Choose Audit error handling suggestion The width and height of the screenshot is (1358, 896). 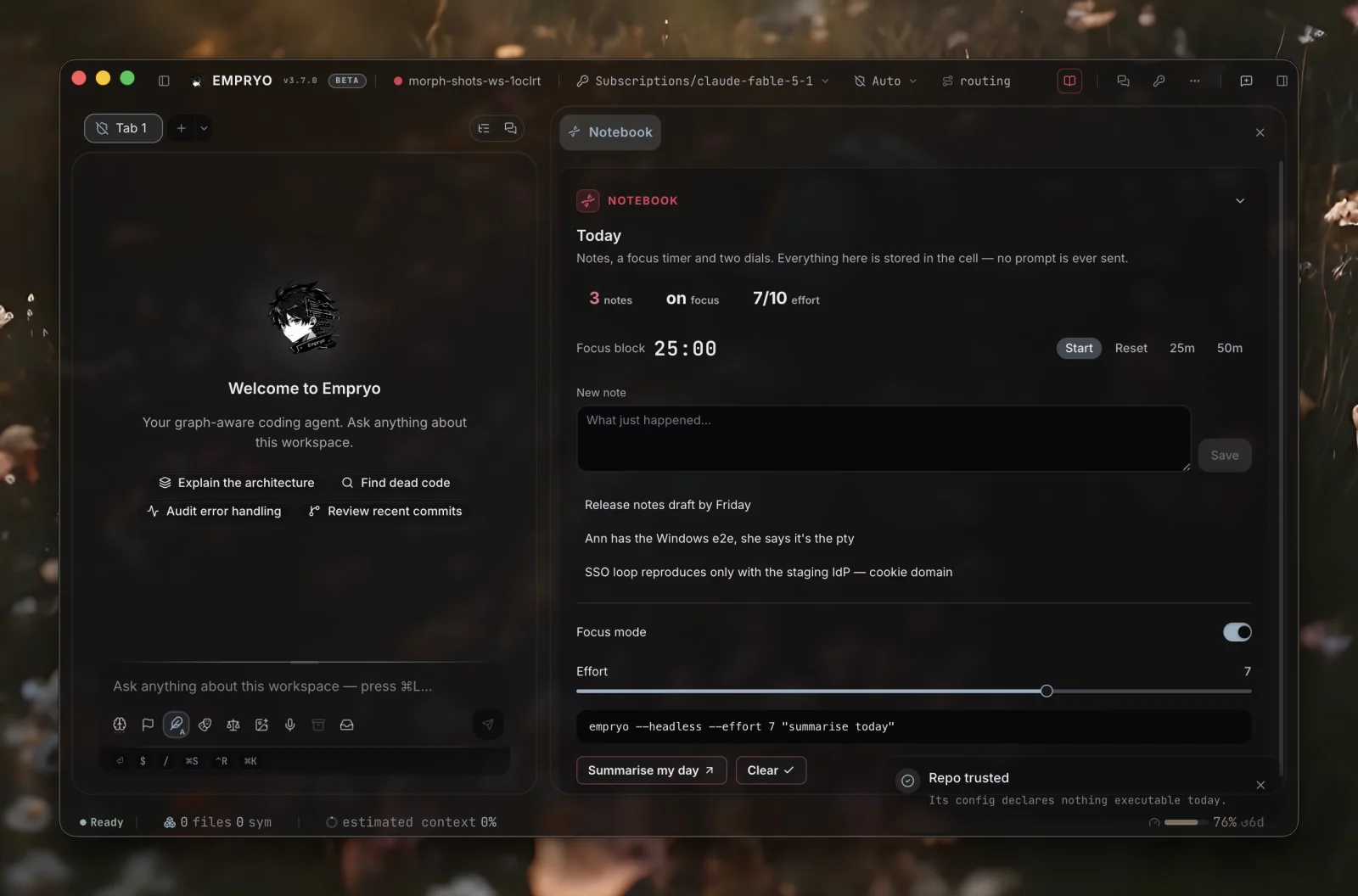pyautogui.click(x=214, y=511)
